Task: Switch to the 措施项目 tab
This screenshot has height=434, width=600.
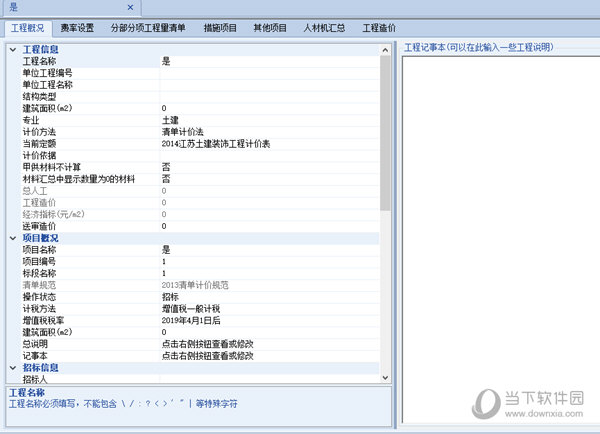Action: [x=220, y=28]
